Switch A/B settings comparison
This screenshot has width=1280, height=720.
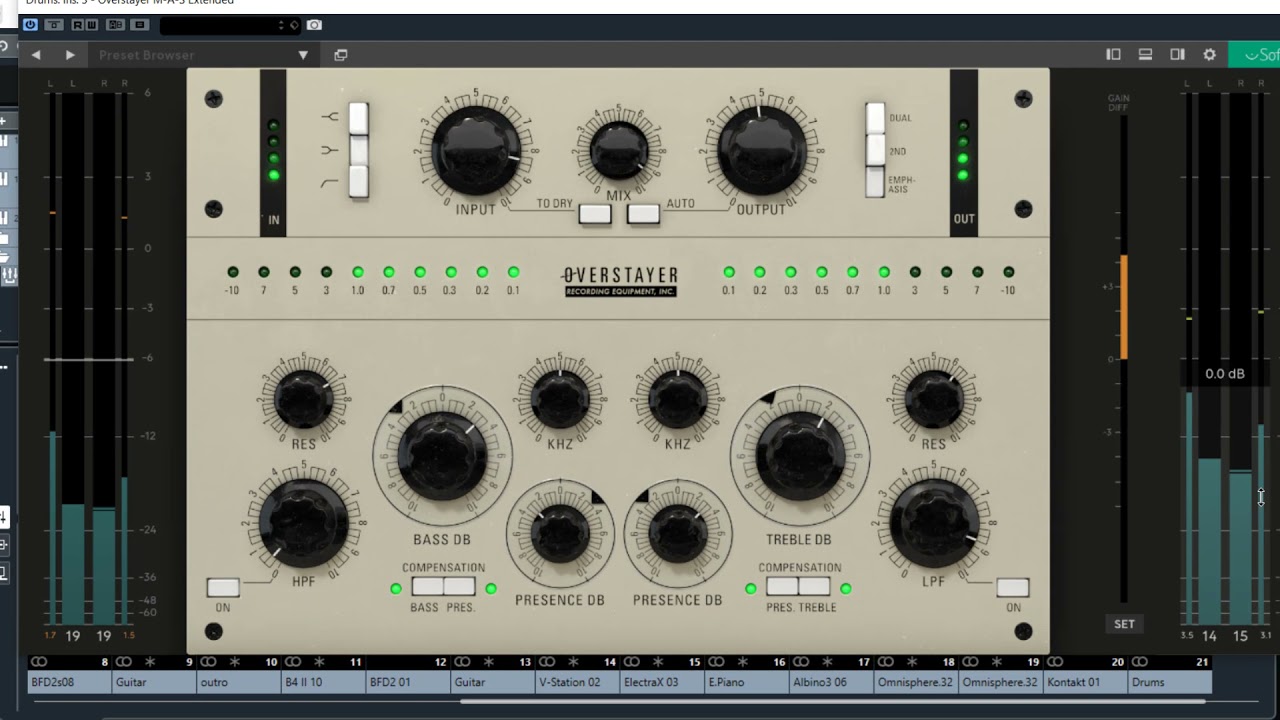115,24
